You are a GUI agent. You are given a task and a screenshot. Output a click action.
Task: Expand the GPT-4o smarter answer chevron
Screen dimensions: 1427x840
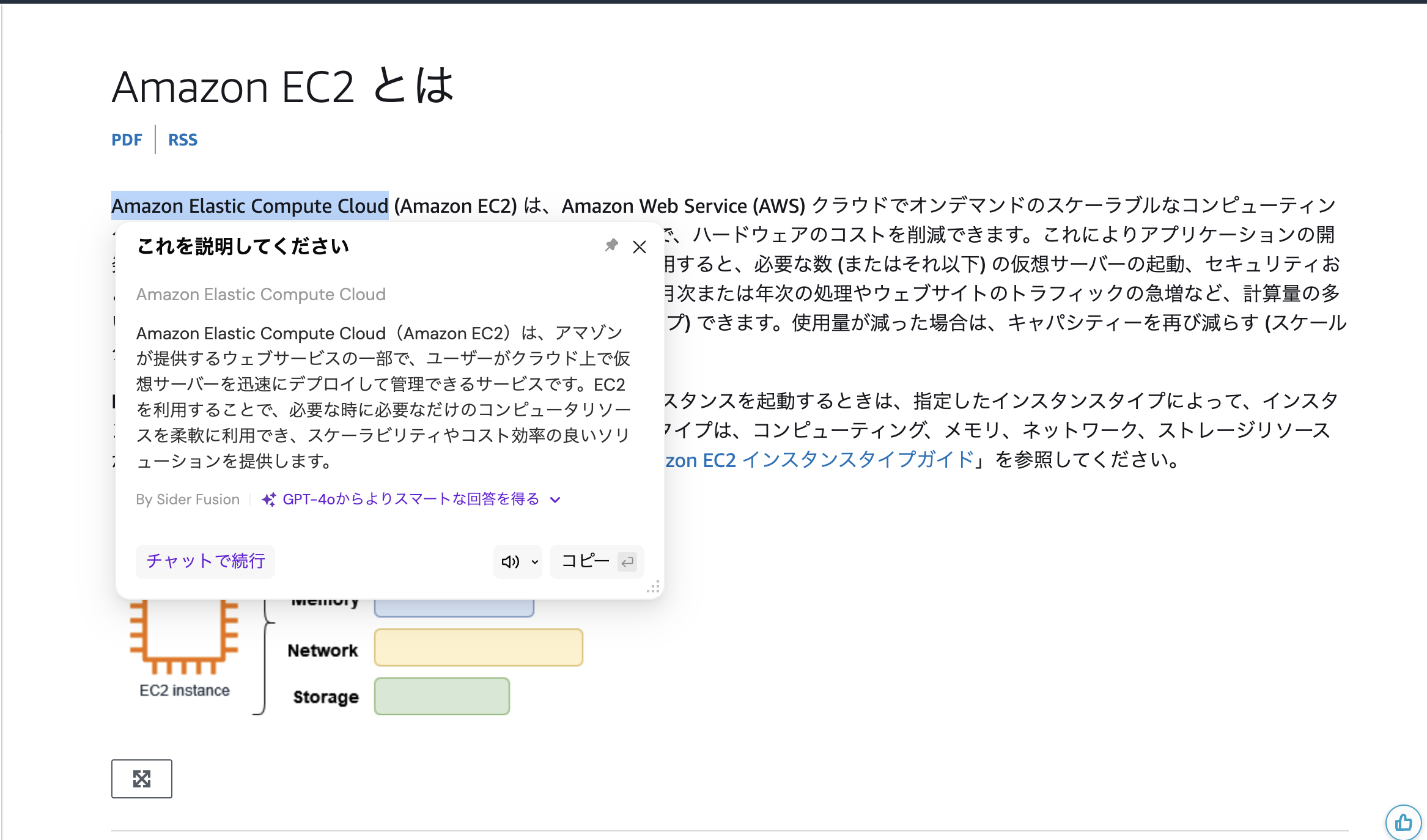coord(555,500)
